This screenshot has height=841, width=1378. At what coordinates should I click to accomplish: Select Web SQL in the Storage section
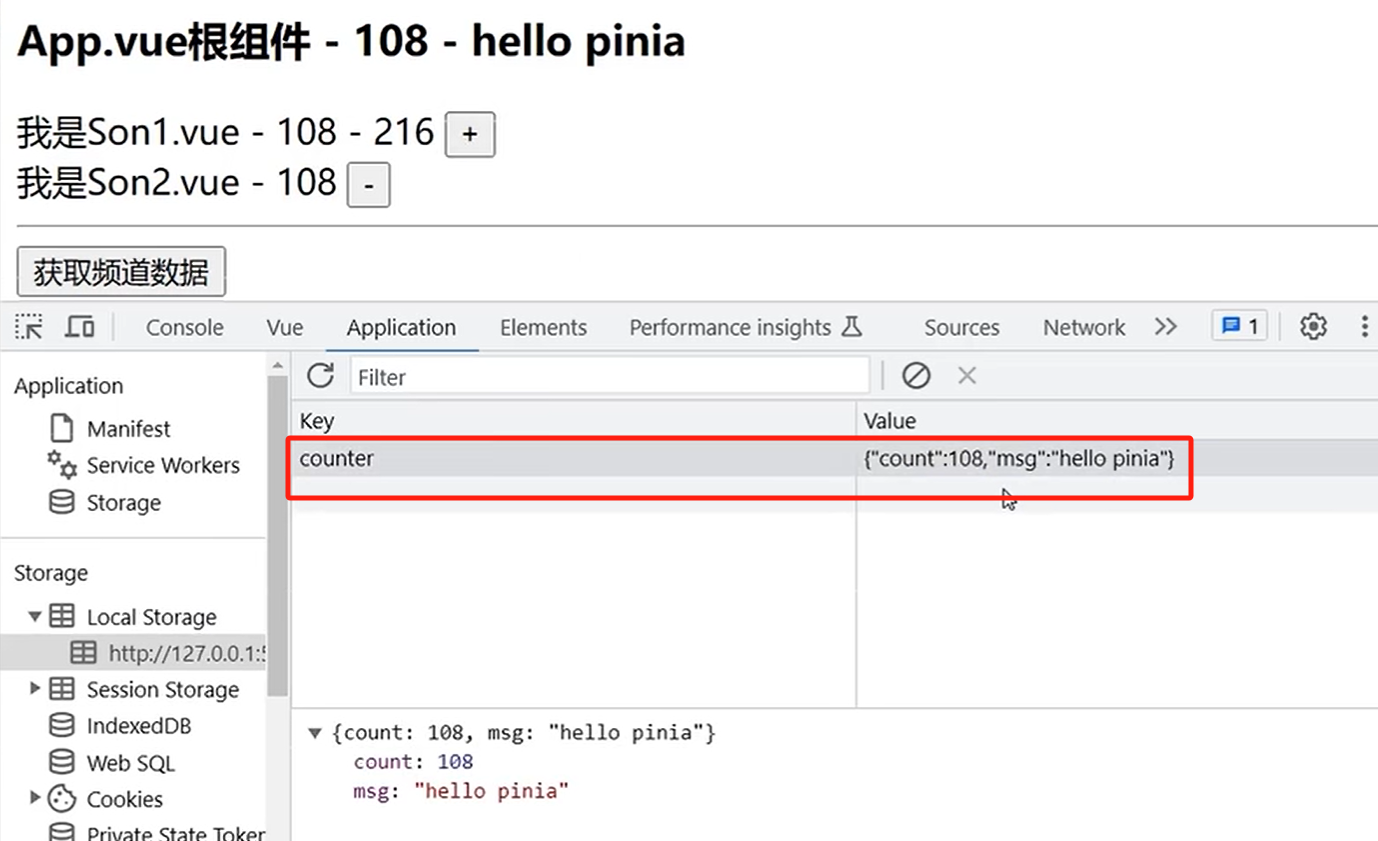tap(130, 763)
